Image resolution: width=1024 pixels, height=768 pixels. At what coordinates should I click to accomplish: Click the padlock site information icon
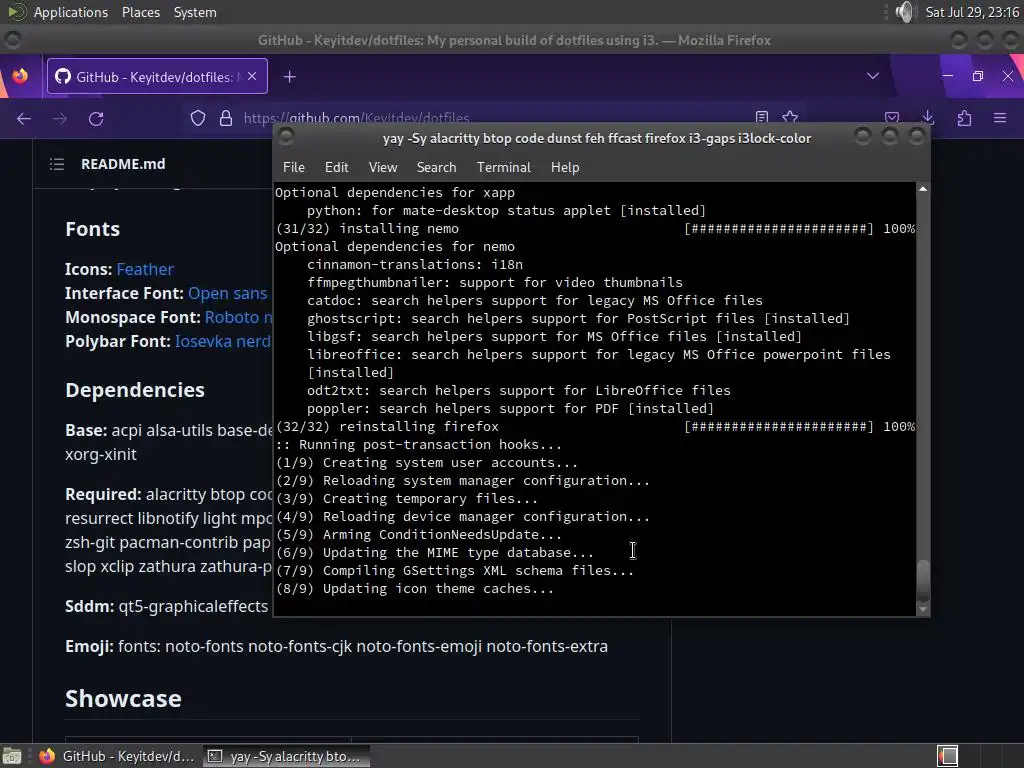pyautogui.click(x=226, y=118)
